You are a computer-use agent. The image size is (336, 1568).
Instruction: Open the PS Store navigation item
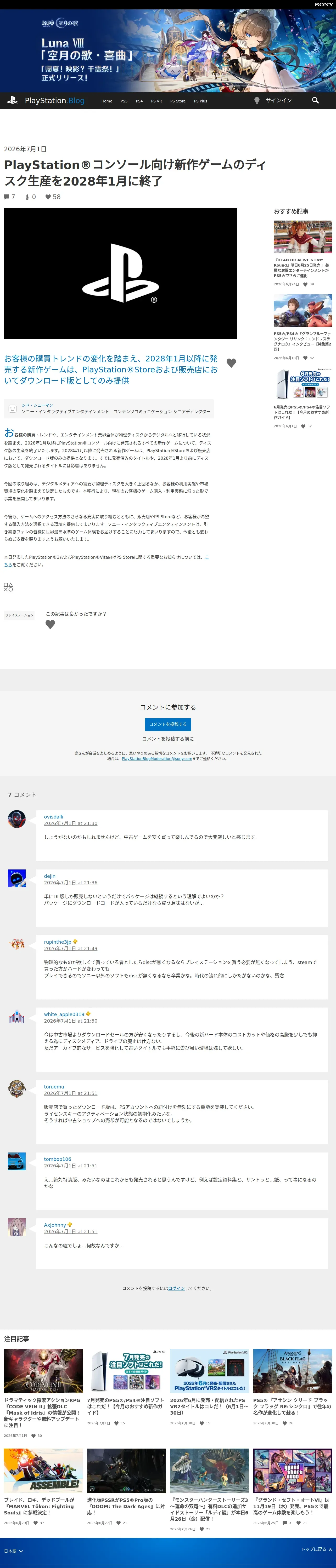coord(177,101)
